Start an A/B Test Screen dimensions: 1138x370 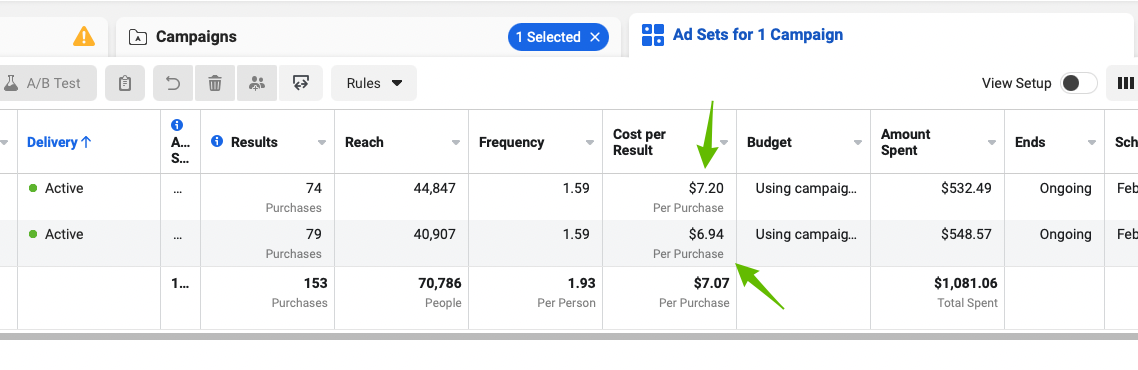click(48, 83)
